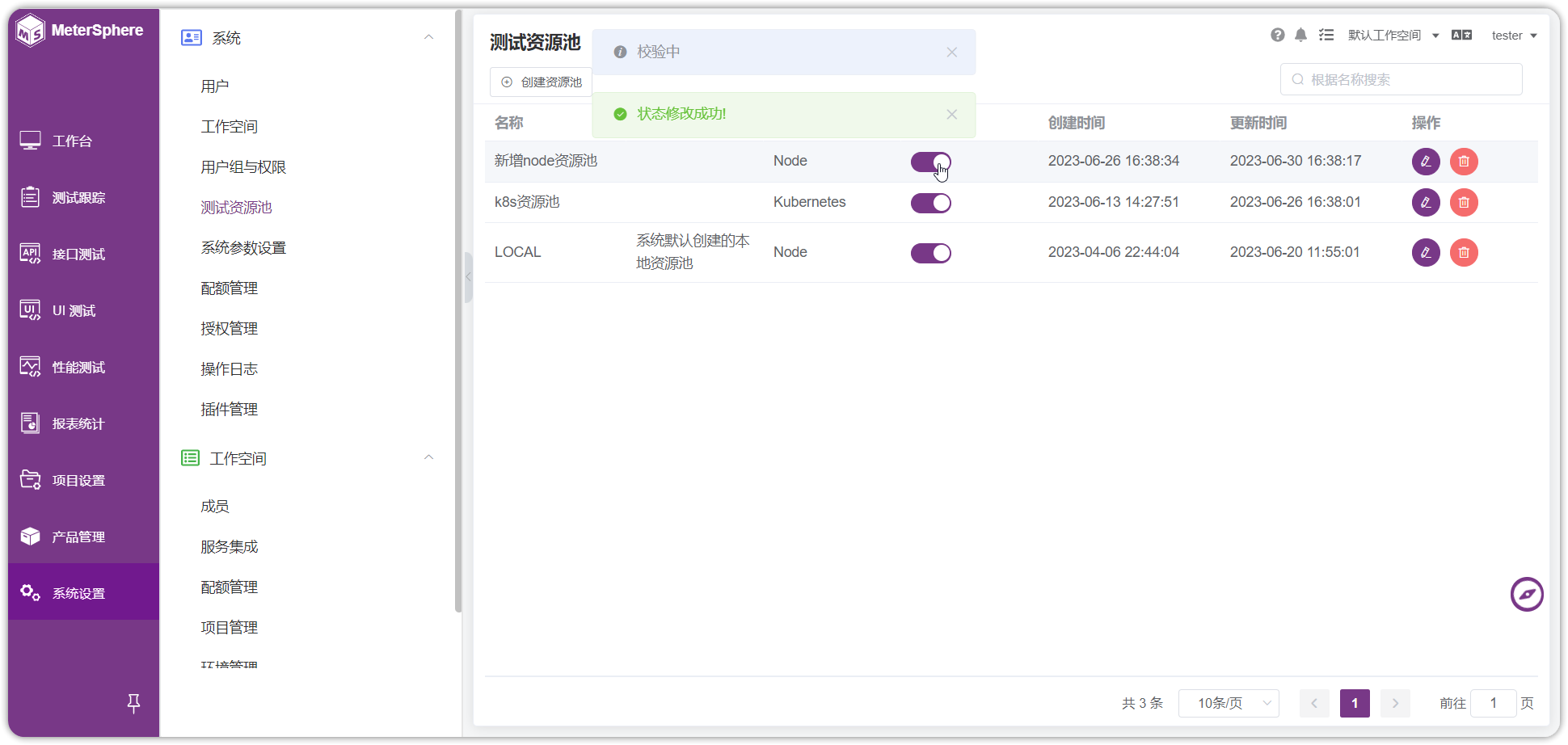This screenshot has width=1568, height=745.
Task: Go to previous page arrow
Action: pyautogui.click(x=1314, y=703)
